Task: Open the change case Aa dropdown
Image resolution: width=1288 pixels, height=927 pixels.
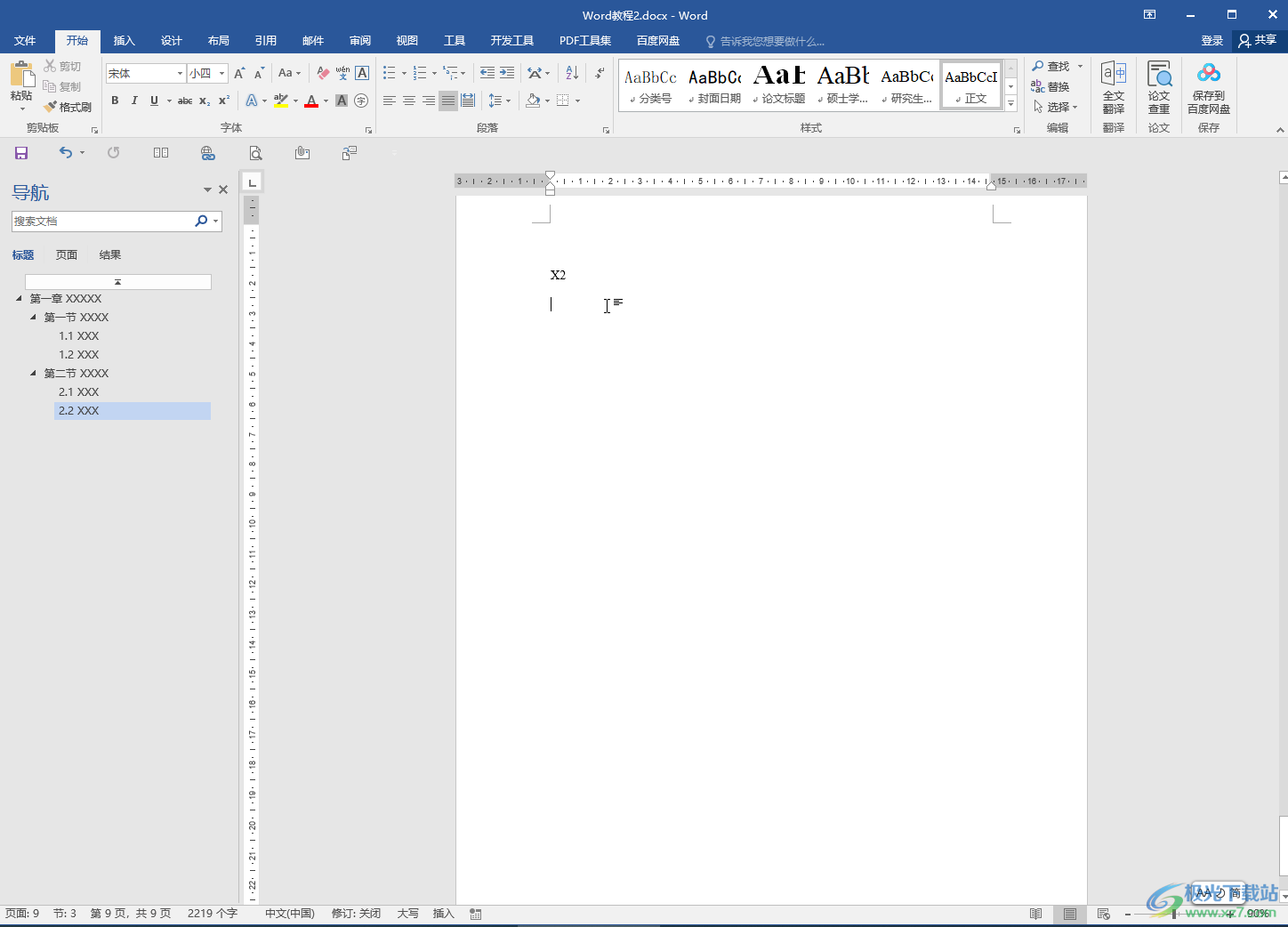Action: tap(290, 73)
